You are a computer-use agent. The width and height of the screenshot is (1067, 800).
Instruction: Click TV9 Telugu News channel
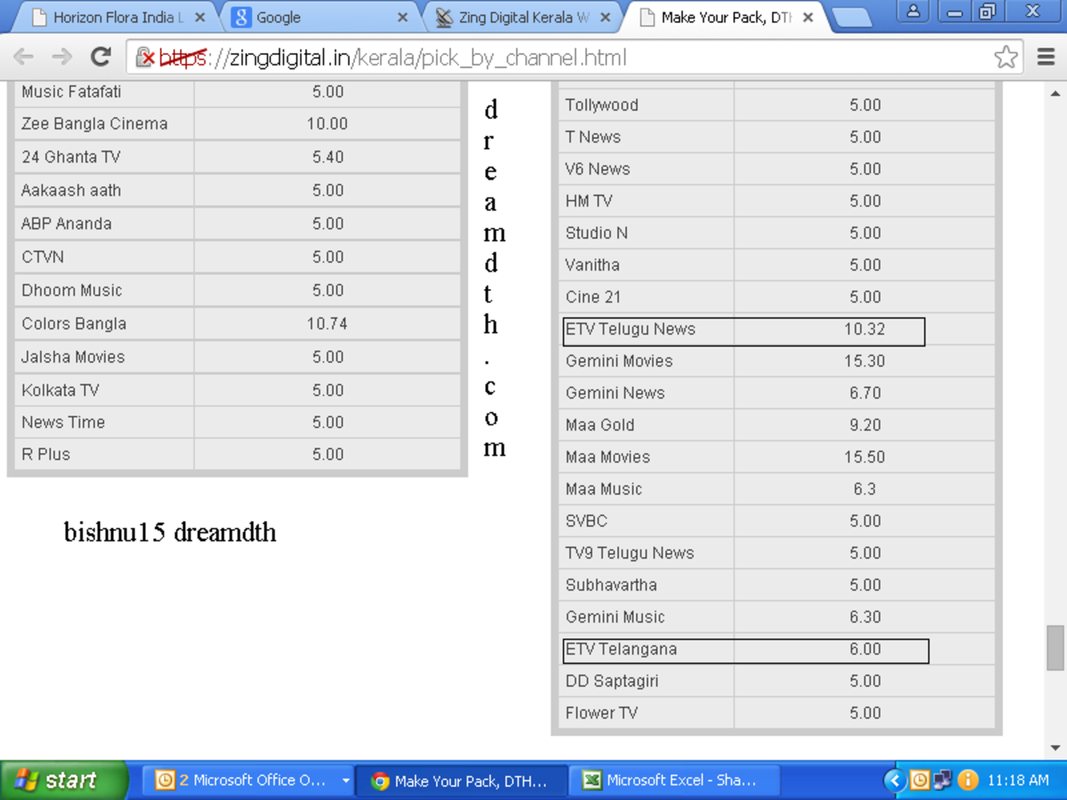[x=630, y=553]
